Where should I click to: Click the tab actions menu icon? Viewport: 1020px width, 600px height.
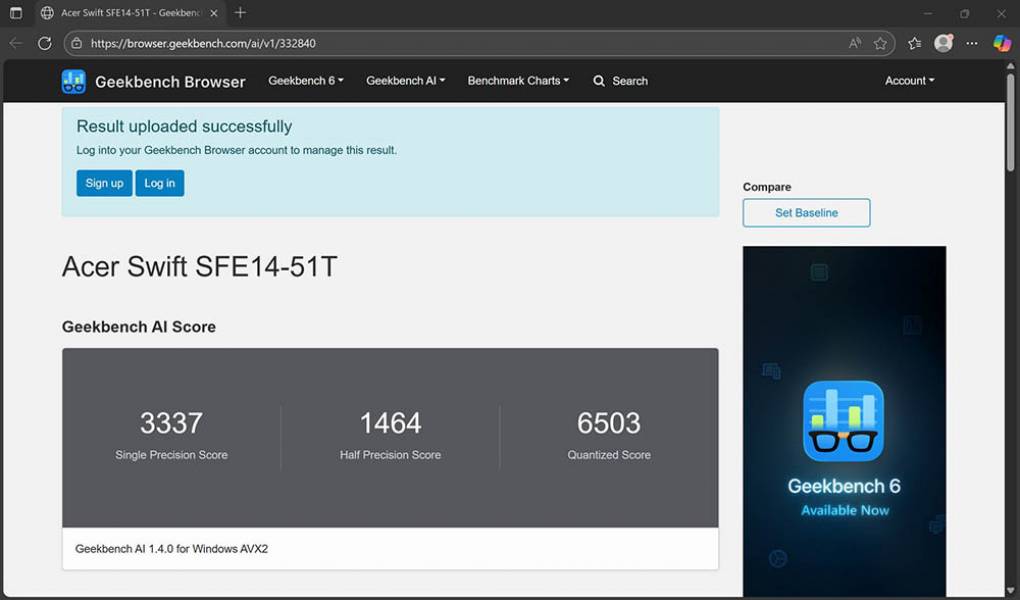coord(16,13)
